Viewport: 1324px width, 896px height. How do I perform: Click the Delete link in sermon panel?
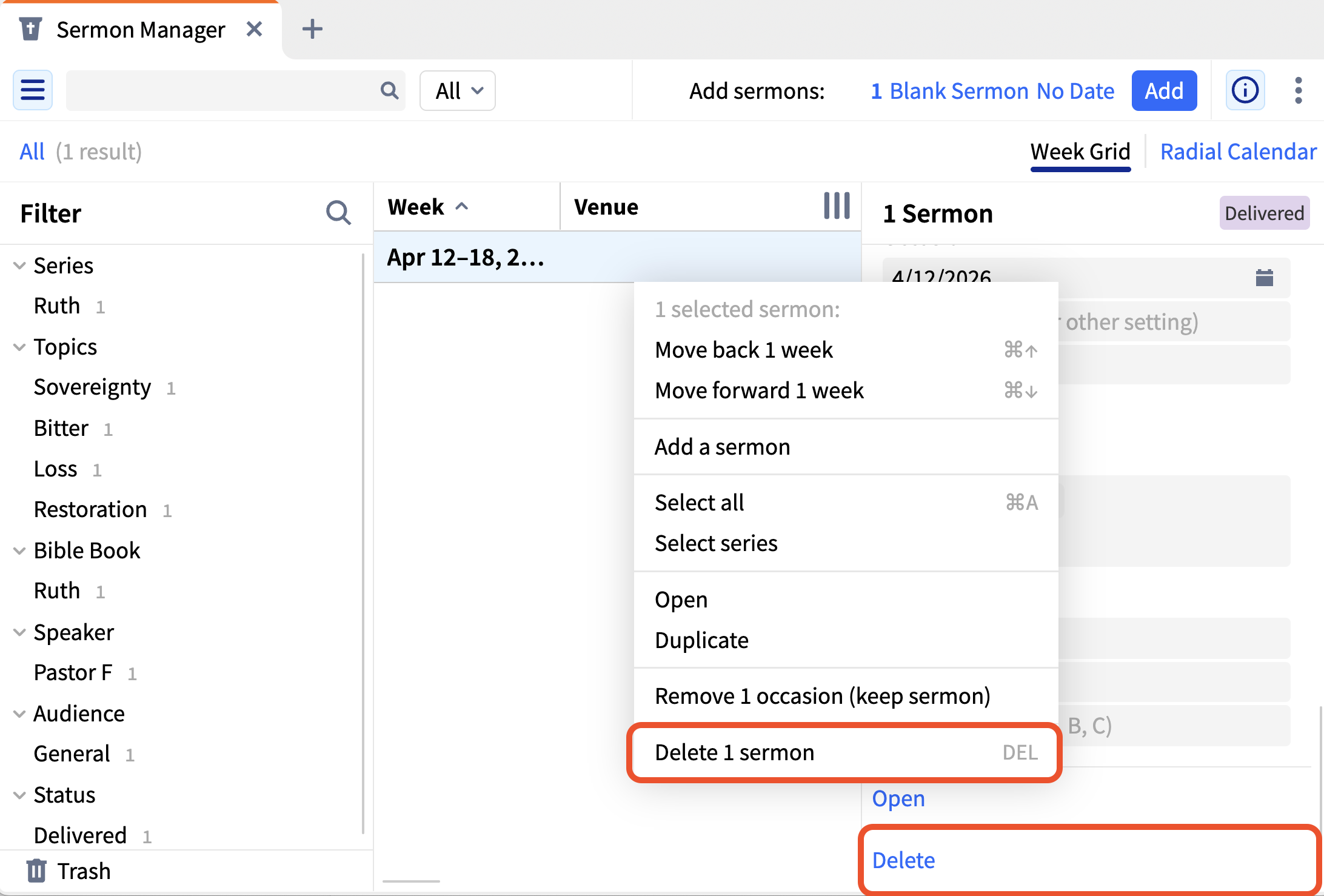[x=903, y=860]
